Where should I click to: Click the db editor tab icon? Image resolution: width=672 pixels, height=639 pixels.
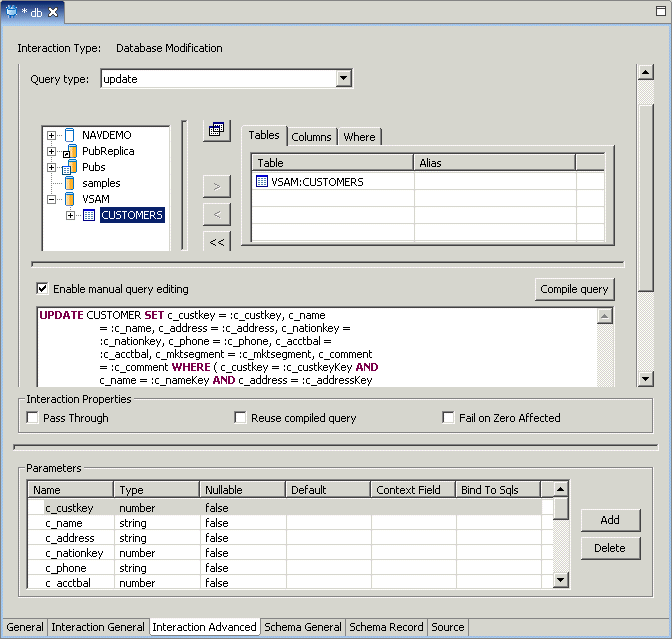click(12, 12)
